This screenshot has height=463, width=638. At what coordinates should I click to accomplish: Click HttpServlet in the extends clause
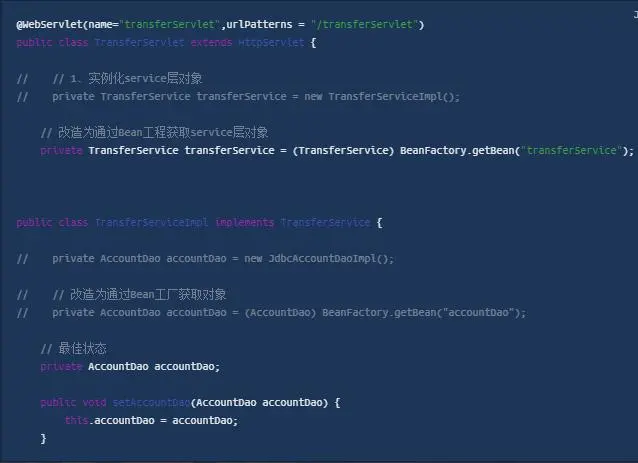[x=271, y=42]
